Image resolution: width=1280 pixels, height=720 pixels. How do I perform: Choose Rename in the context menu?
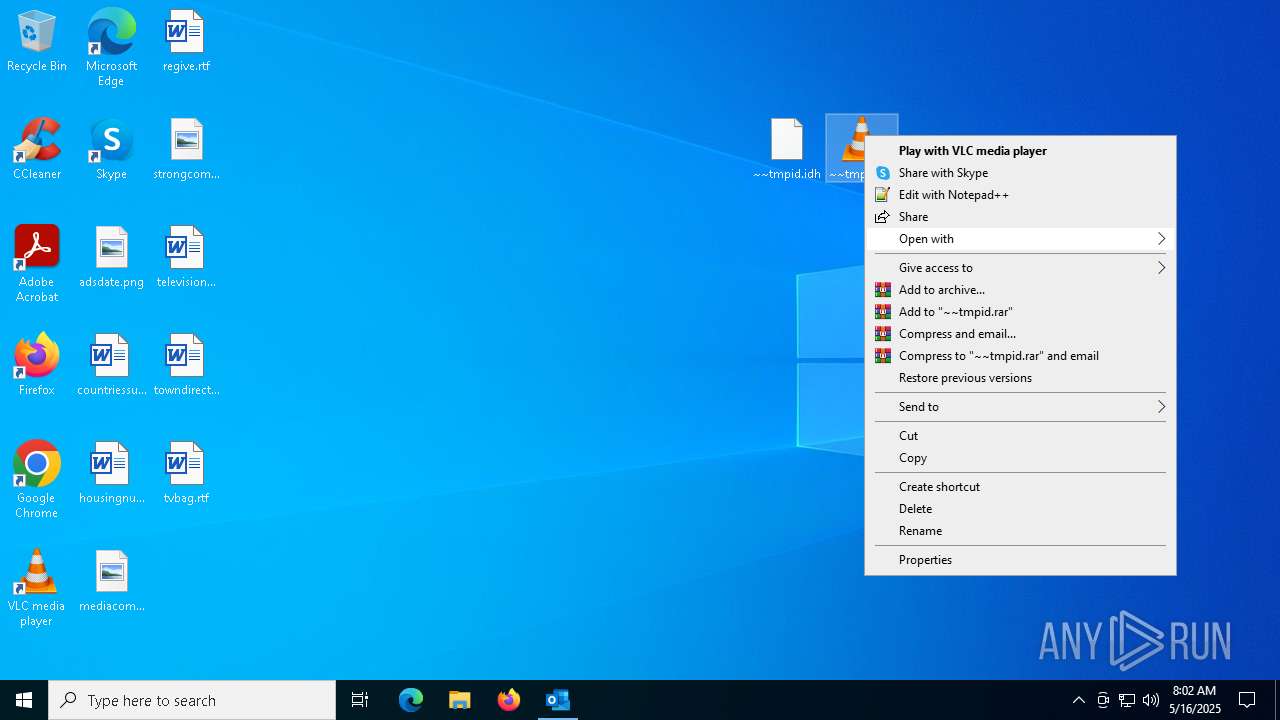click(1020, 531)
